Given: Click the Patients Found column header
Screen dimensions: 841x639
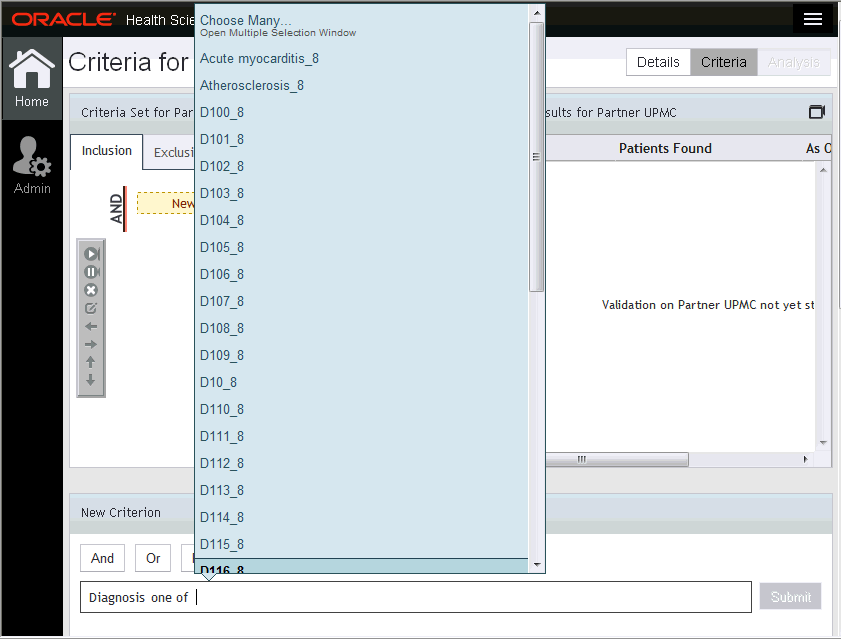Looking at the screenshot, I should tap(665, 149).
